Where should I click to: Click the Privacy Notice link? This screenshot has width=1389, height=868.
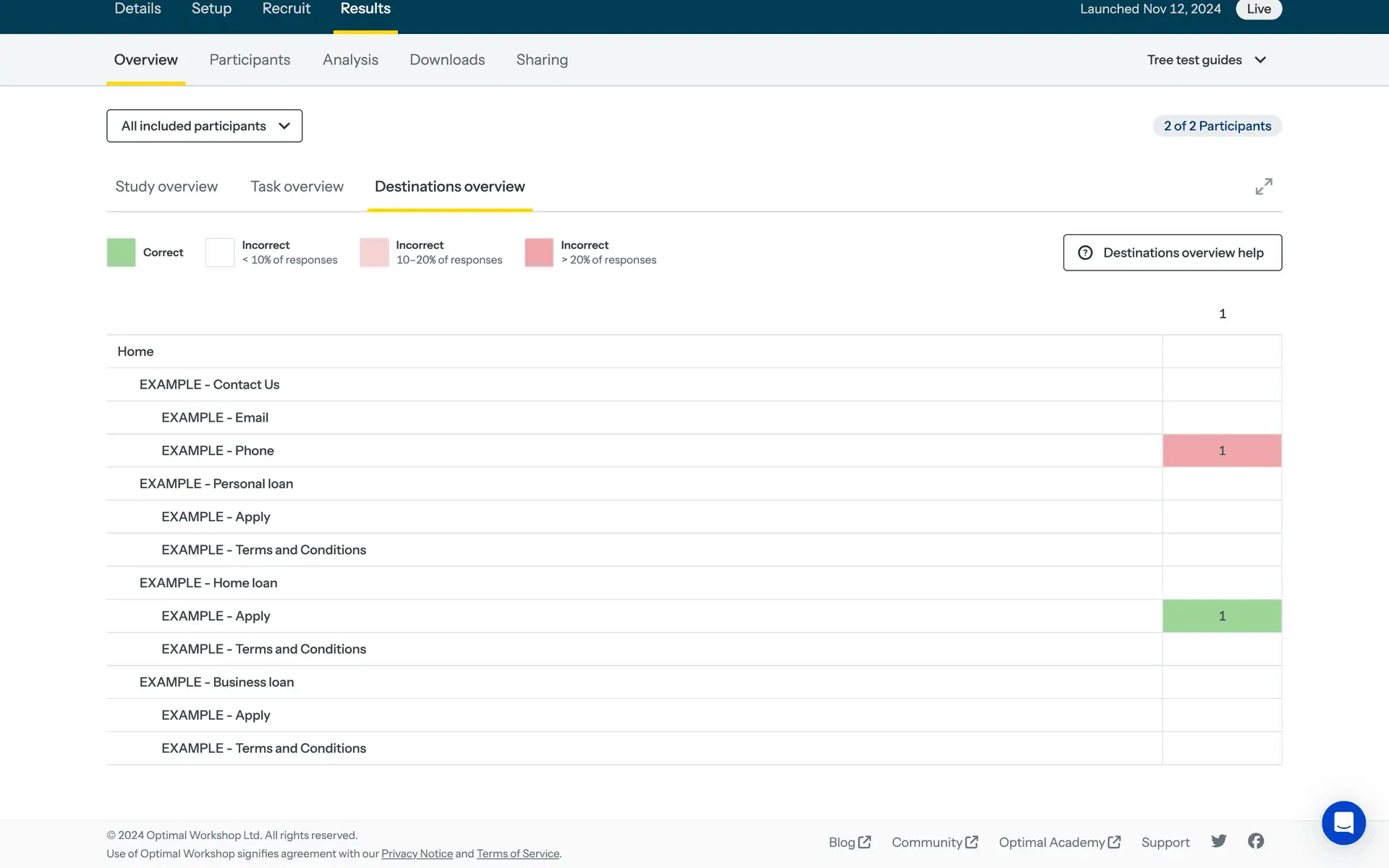point(417,854)
